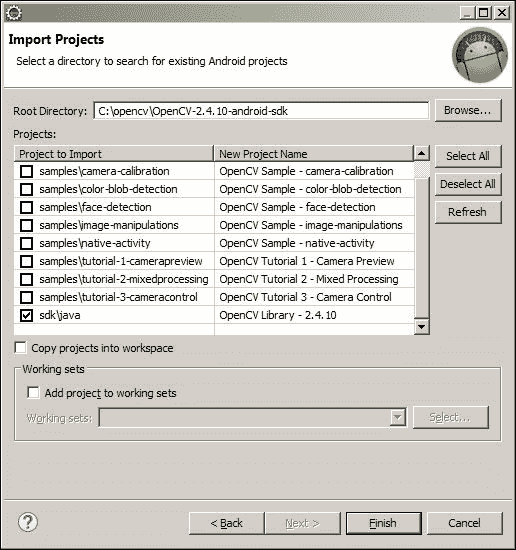Screen dimensions: 516x550
Task: Select OpenCV Tutorial 3 - Camera Control cell
Action: pos(314,297)
